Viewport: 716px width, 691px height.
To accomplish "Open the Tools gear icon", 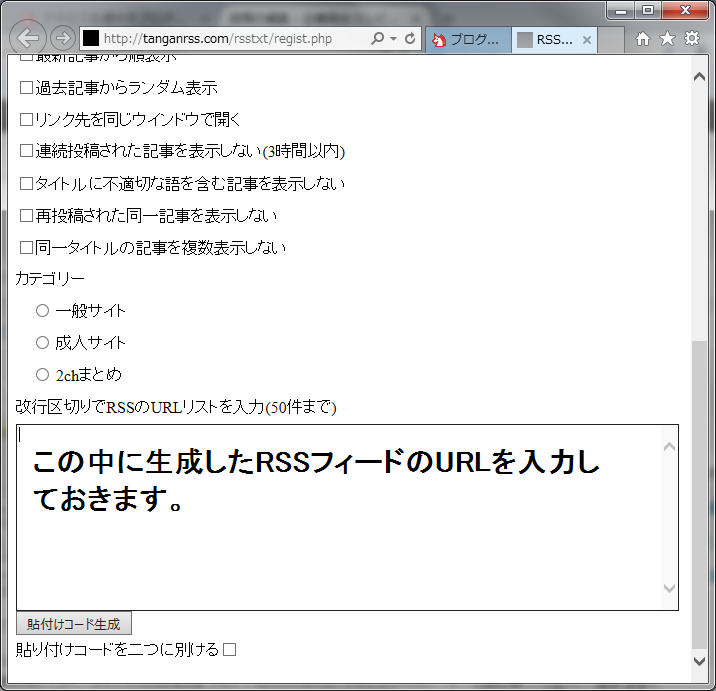I will [x=692, y=38].
